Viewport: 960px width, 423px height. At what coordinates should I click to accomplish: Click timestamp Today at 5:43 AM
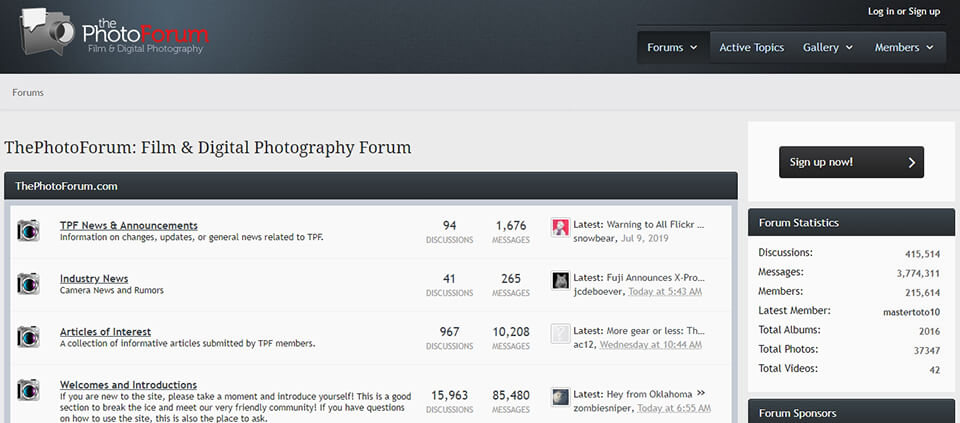[665, 291]
